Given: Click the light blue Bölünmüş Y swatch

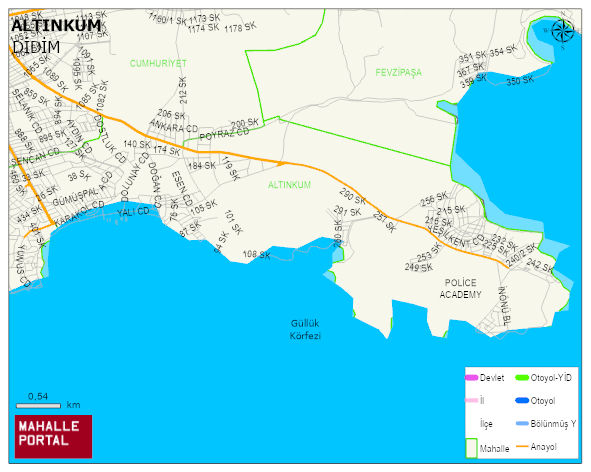Looking at the screenshot, I should point(522,423).
